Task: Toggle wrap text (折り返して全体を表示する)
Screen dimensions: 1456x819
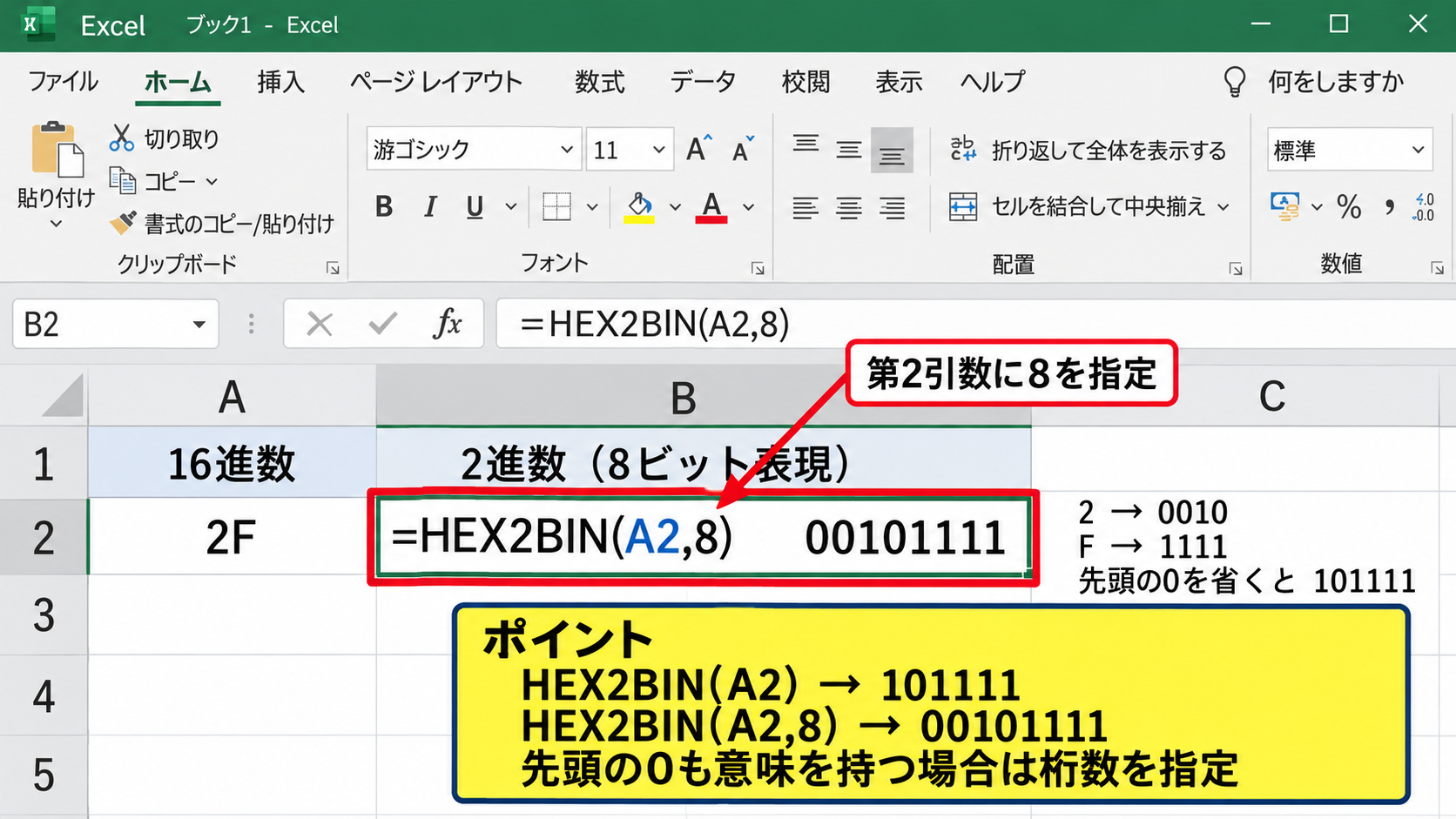Action: [1088, 150]
